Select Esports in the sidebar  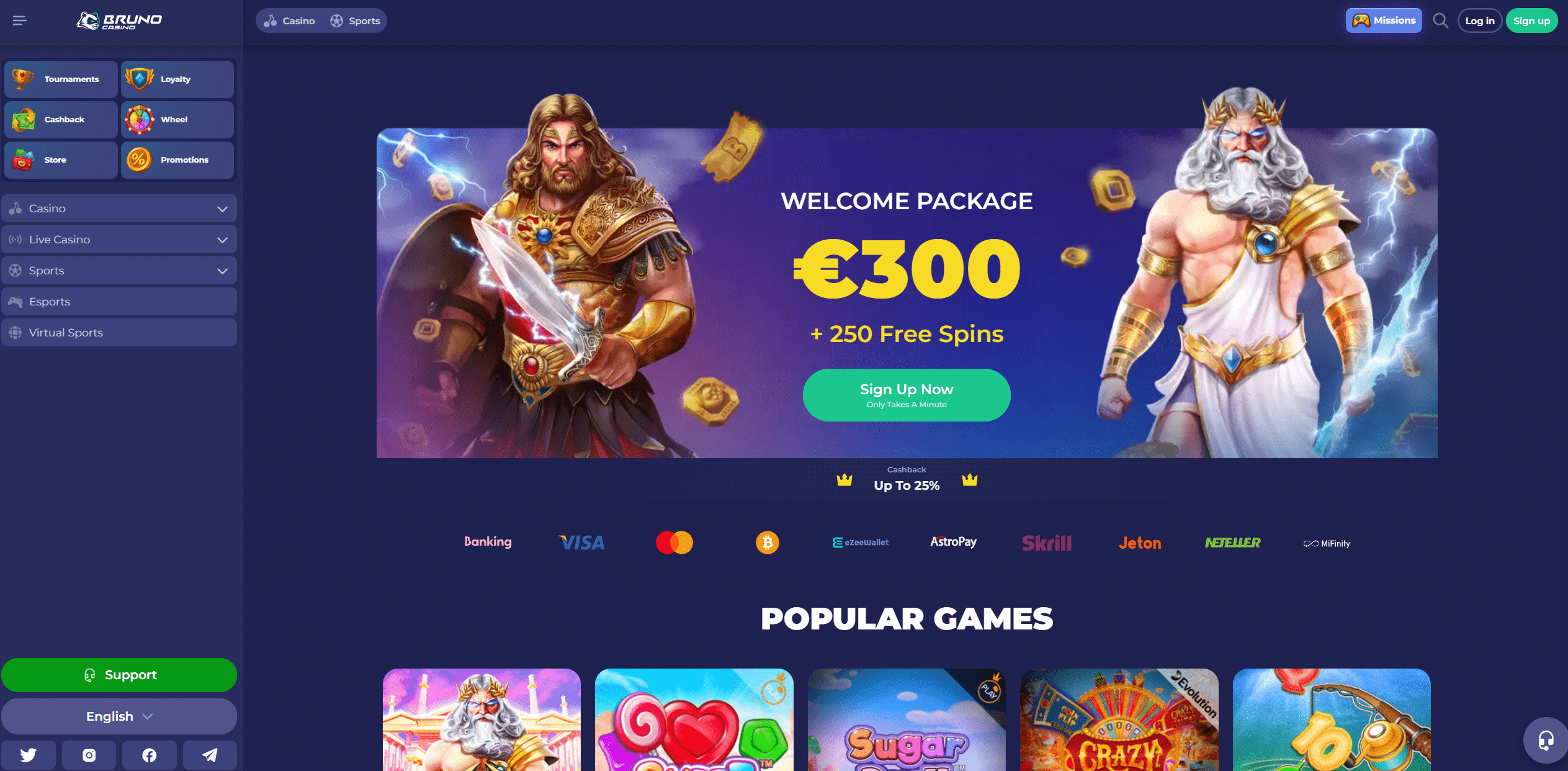pos(119,302)
